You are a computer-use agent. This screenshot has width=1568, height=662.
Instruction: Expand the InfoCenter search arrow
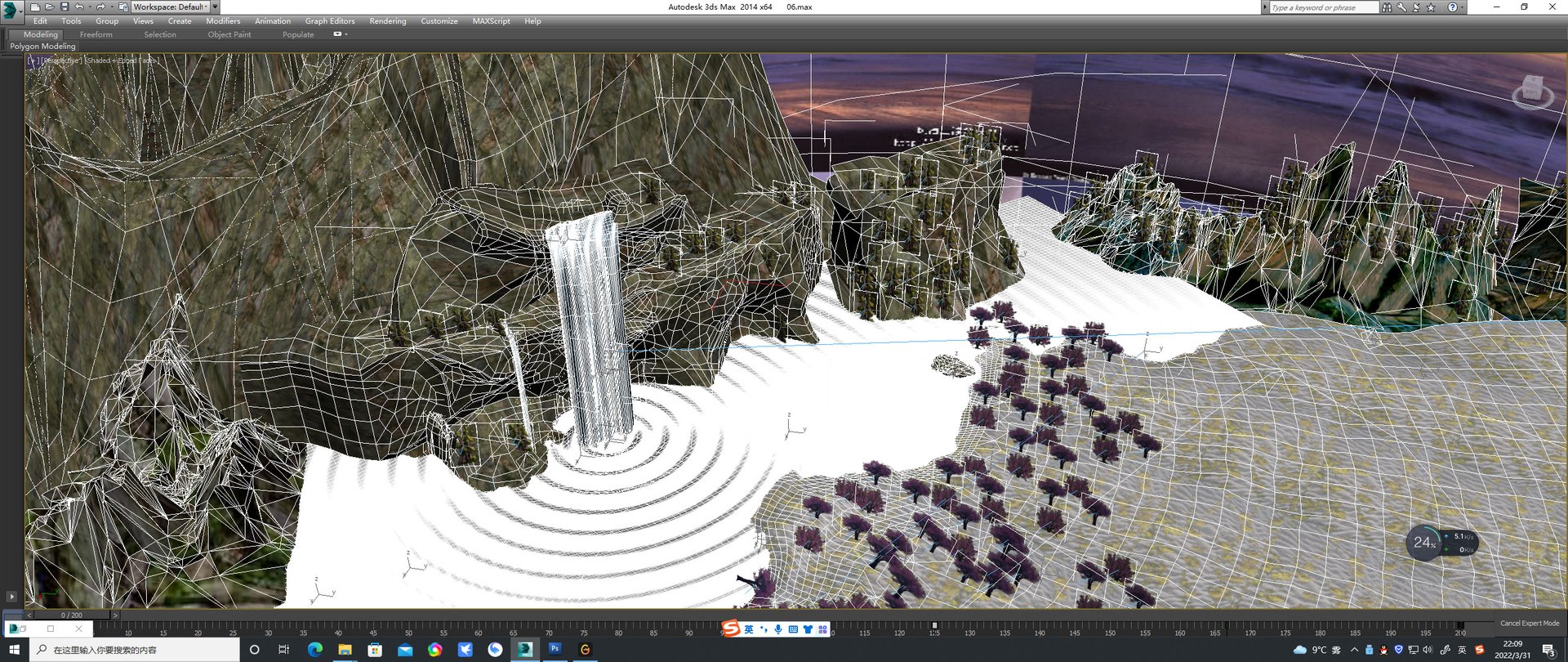pyautogui.click(x=1265, y=7)
